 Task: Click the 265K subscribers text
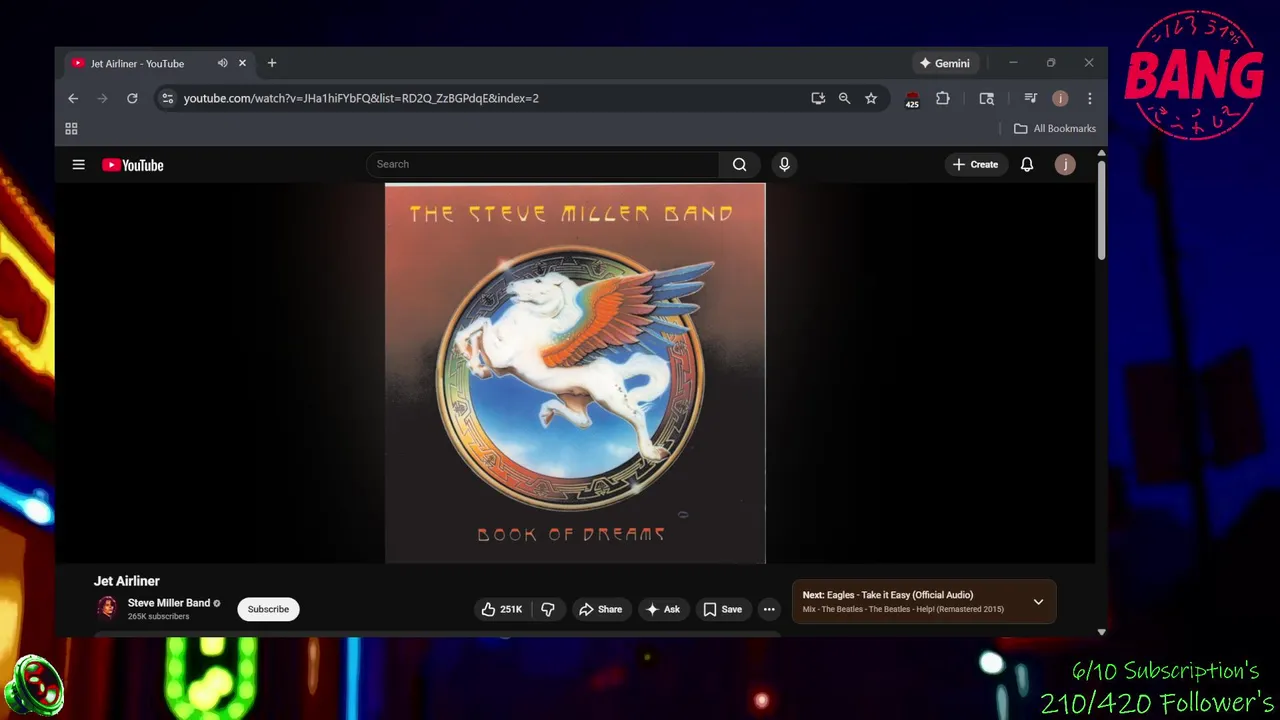coord(158,617)
